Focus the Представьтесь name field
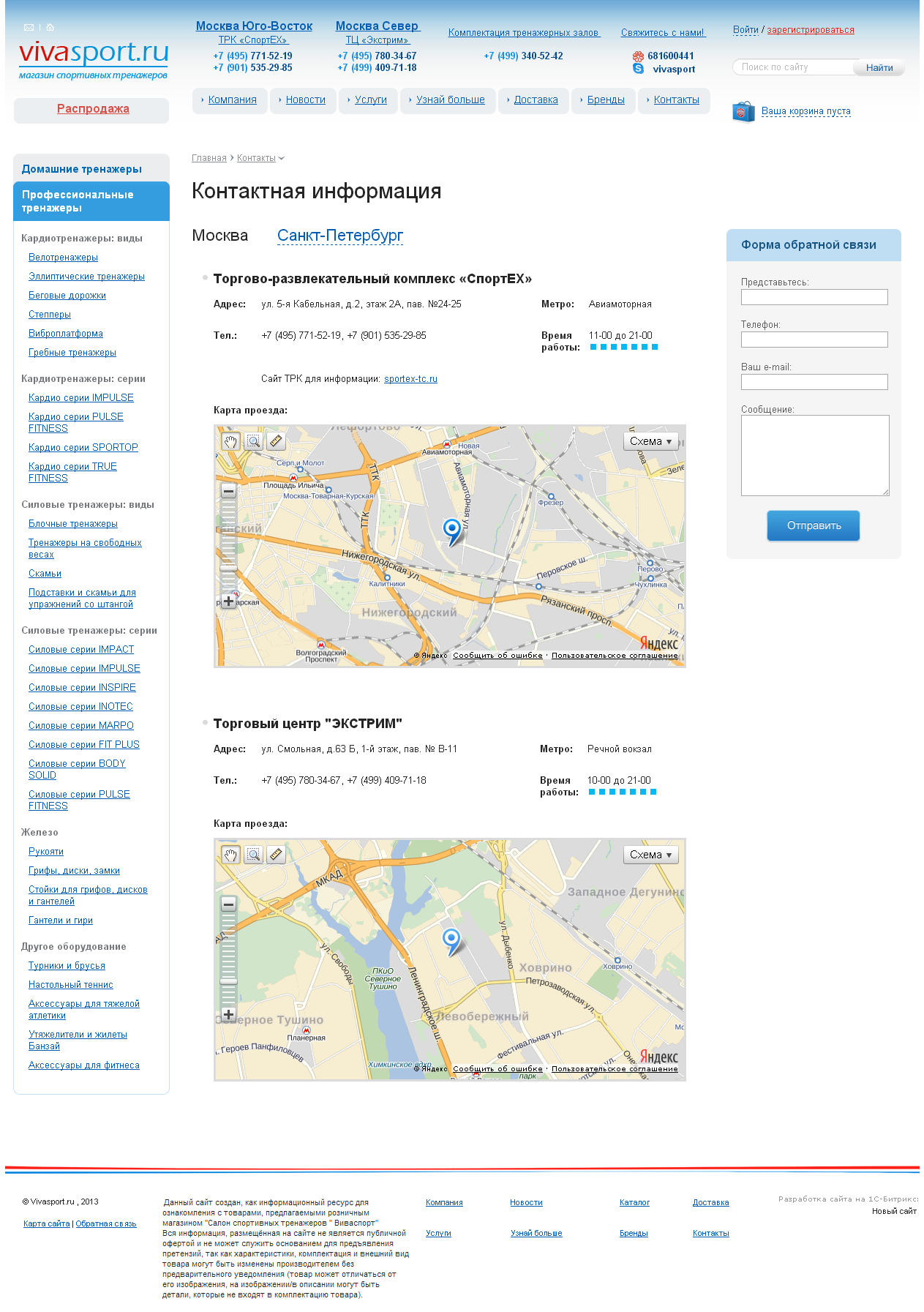This screenshot has height=1312, width=924. 814,297
